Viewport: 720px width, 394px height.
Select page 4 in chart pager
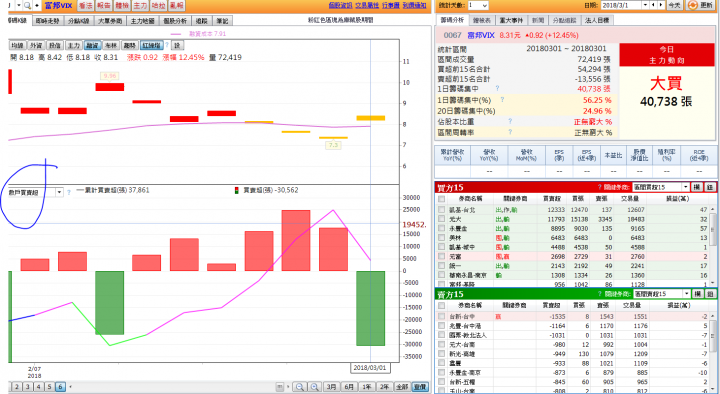[x=39, y=387]
